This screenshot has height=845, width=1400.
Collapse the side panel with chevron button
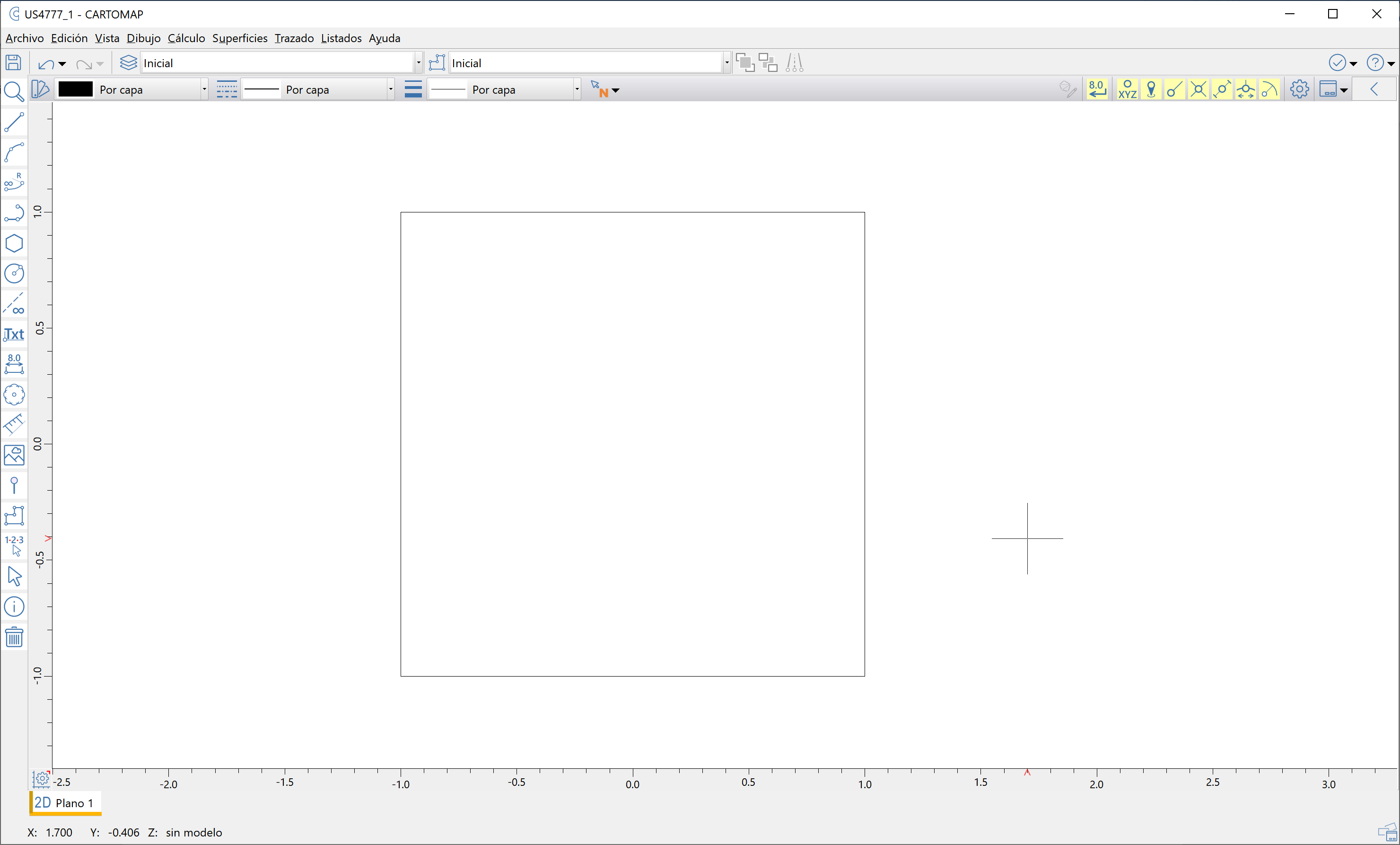(1374, 89)
